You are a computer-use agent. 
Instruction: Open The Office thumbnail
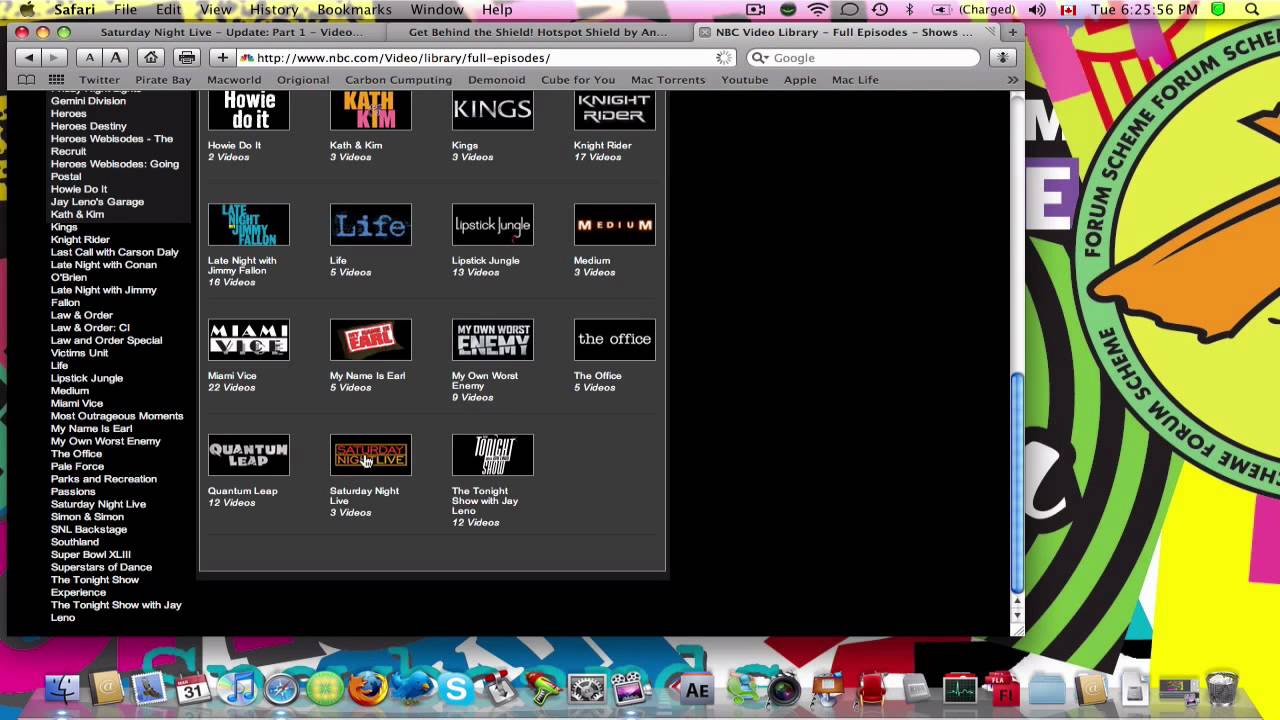coord(615,340)
